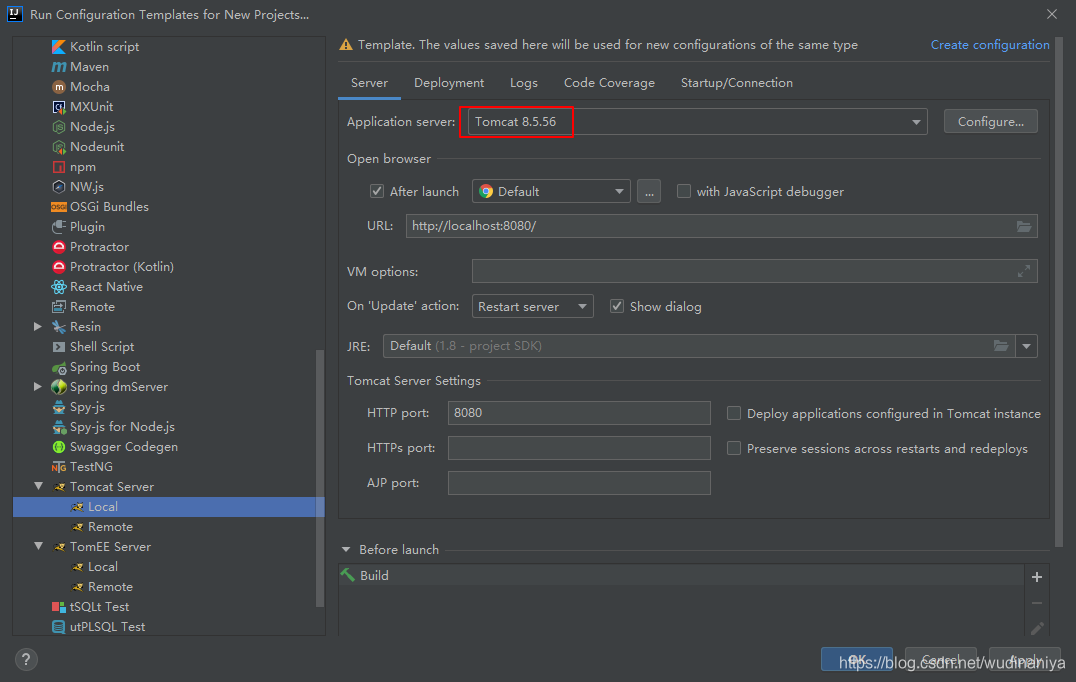Select the Nodeunit icon
This screenshot has height=682, width=1076.
59,147
